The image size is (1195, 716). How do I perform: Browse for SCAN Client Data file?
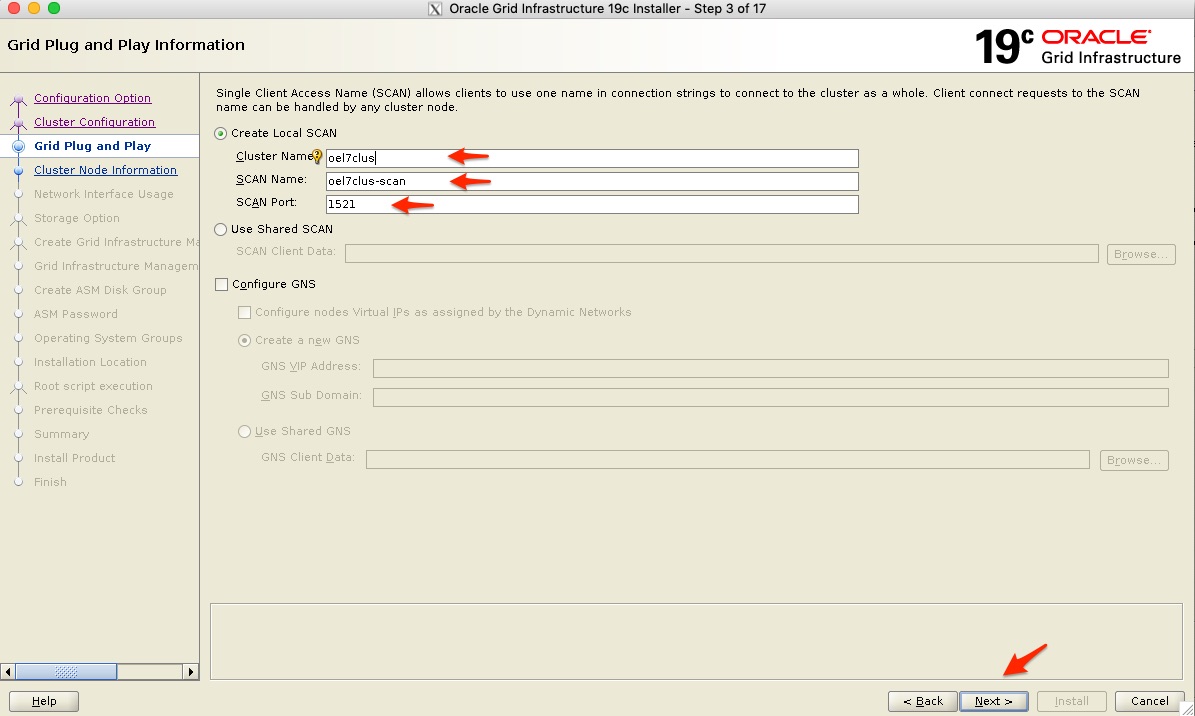(x=1141, y=254)
